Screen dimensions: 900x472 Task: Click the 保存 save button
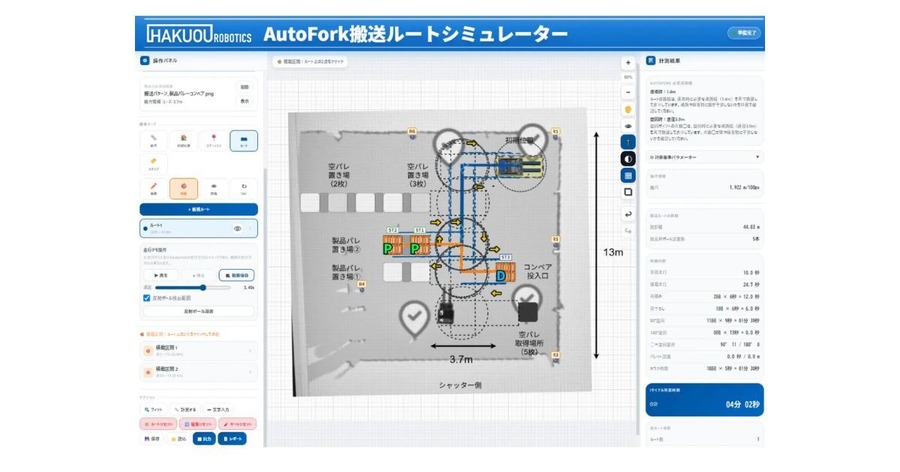[152, 439]
